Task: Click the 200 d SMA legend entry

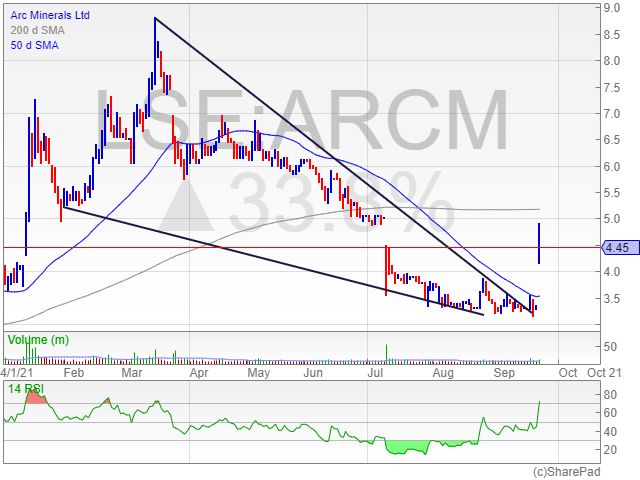Action: pyautogui.click(x=37, y=30)
